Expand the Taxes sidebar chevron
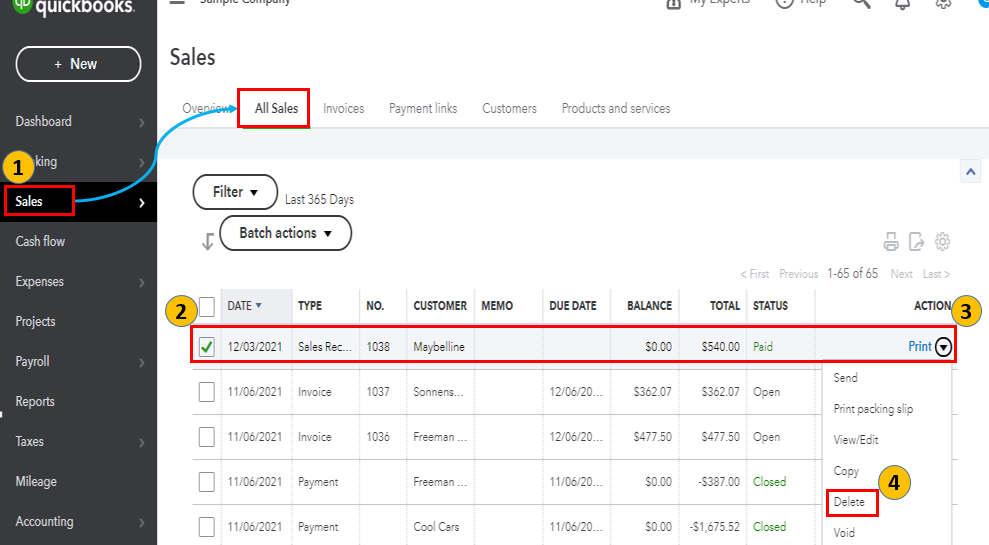Screen dimensions: 989x545 (x=142, y=443)
